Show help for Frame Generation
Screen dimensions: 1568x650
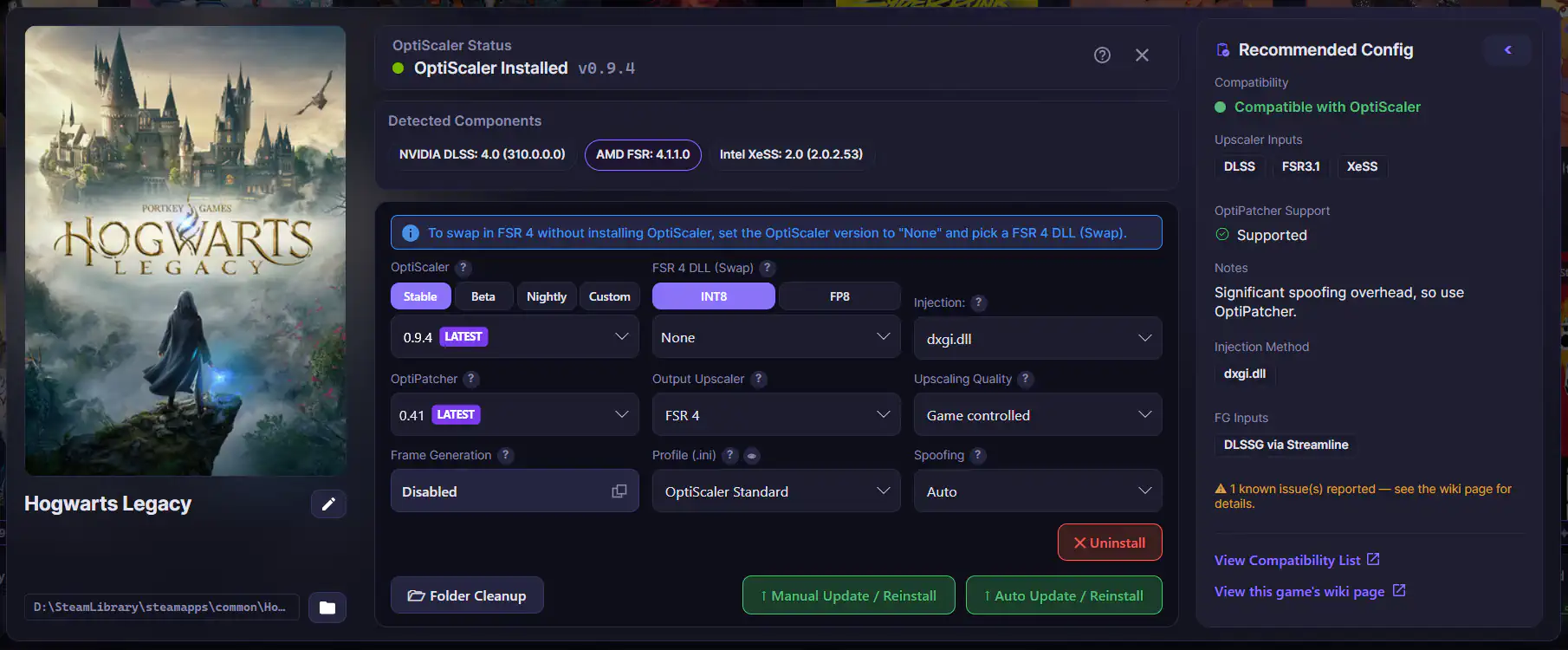tap(506, 455)
